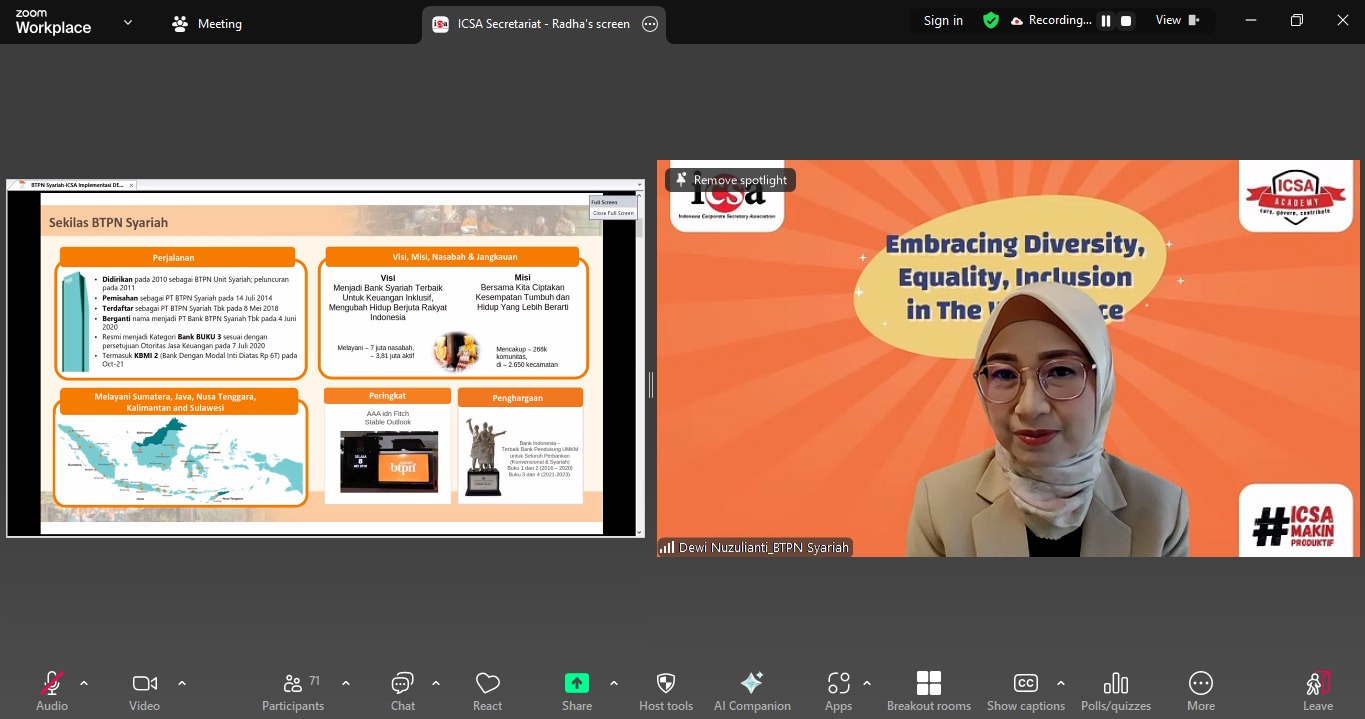Click the Sign in button
The height and width of the screenshot is (719, 1365).
(x=943, y=20)
